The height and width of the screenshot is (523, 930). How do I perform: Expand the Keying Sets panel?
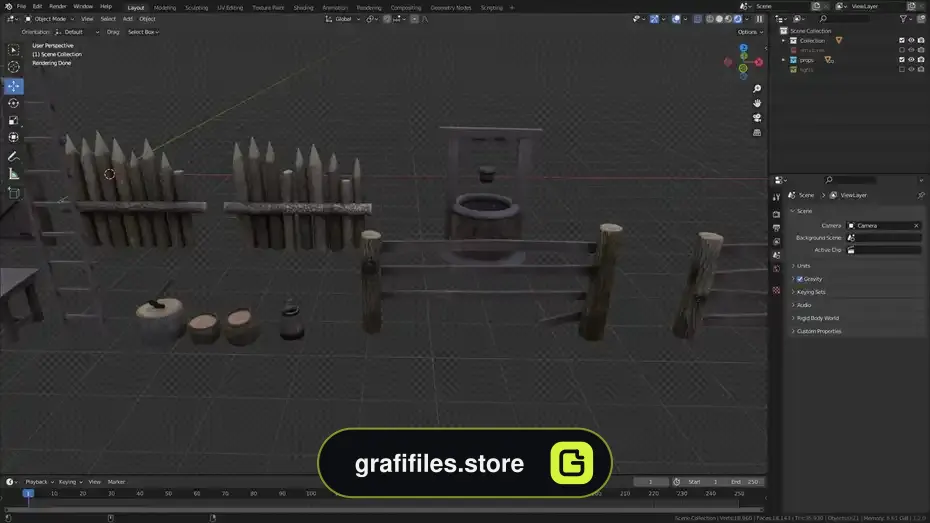811,292
